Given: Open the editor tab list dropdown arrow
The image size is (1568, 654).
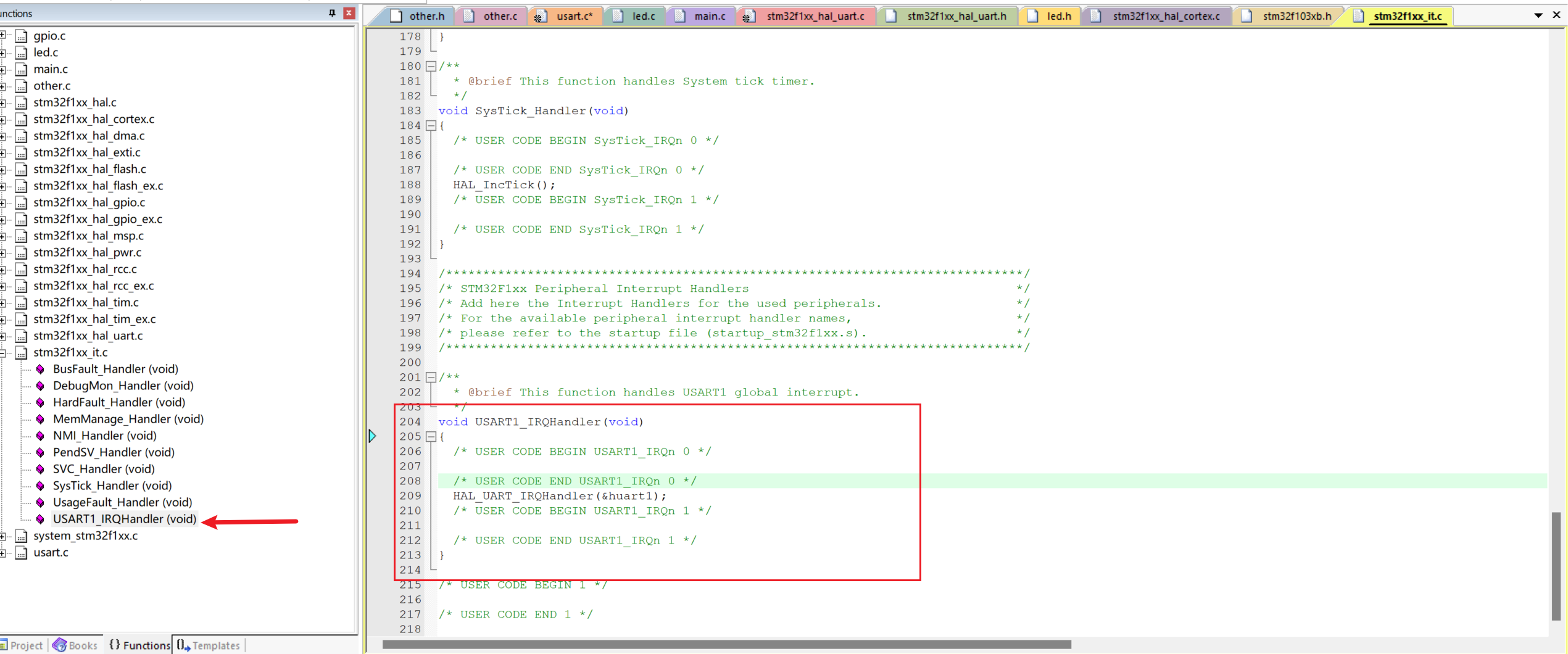Looking at the screenshot, I should (1538, 15).
